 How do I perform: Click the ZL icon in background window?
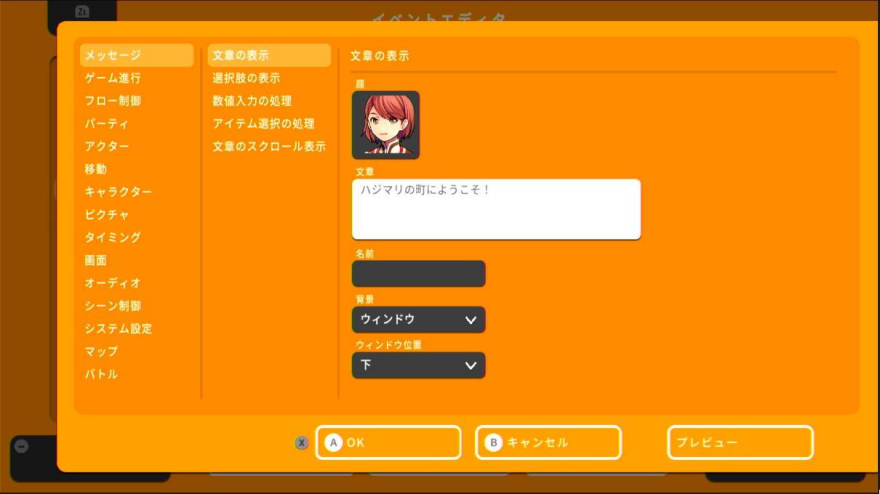82,11
